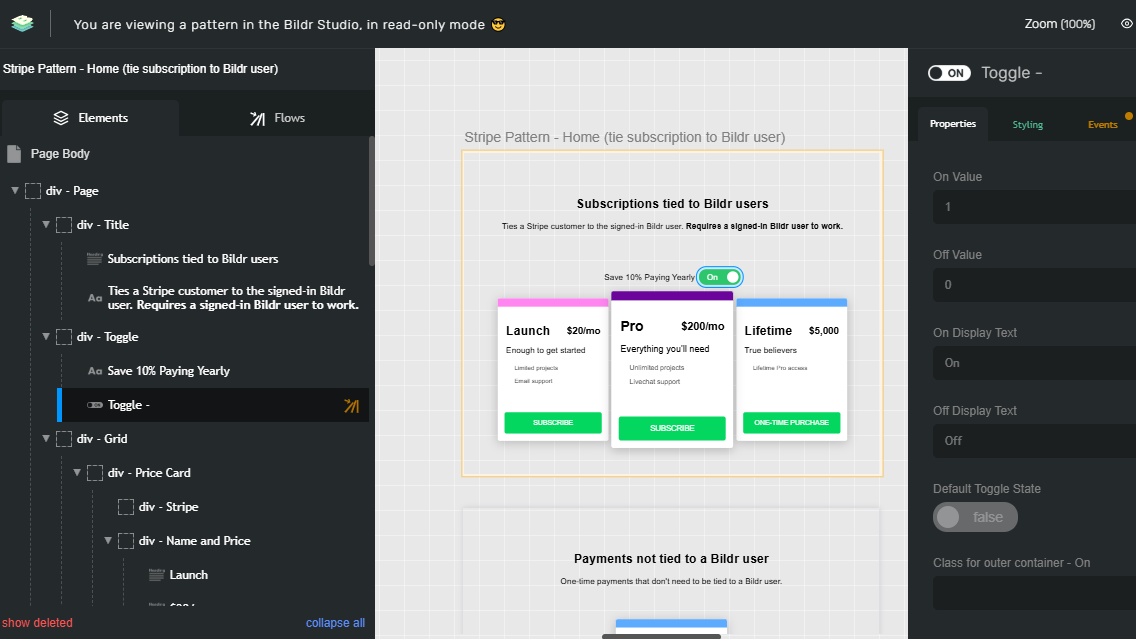1136x639 pixels.
Task: Open the Properties tab
Action: pyautogui.click(x=953, y=124)
